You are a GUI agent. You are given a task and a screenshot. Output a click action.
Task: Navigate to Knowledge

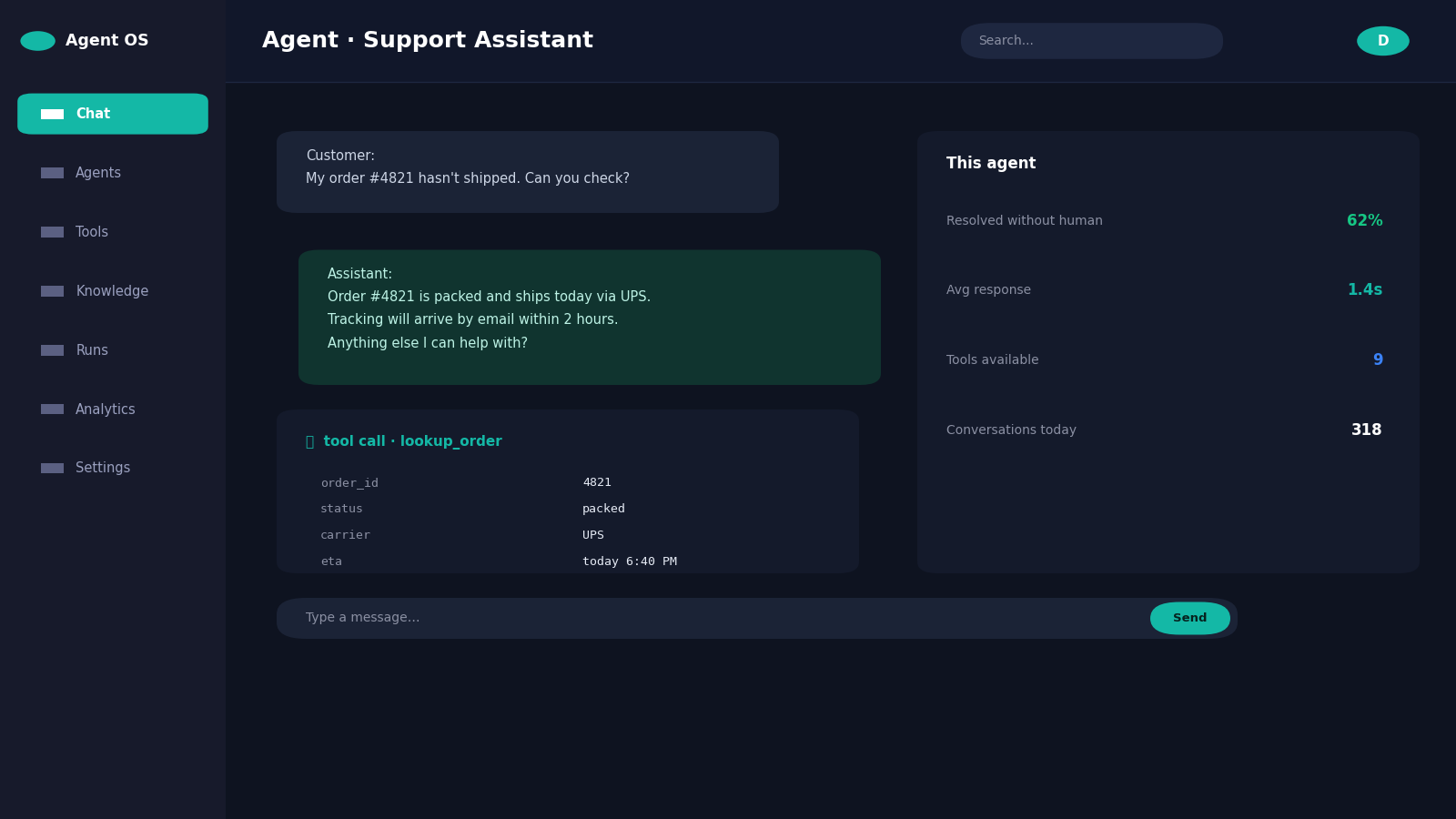tap(113, 291)
